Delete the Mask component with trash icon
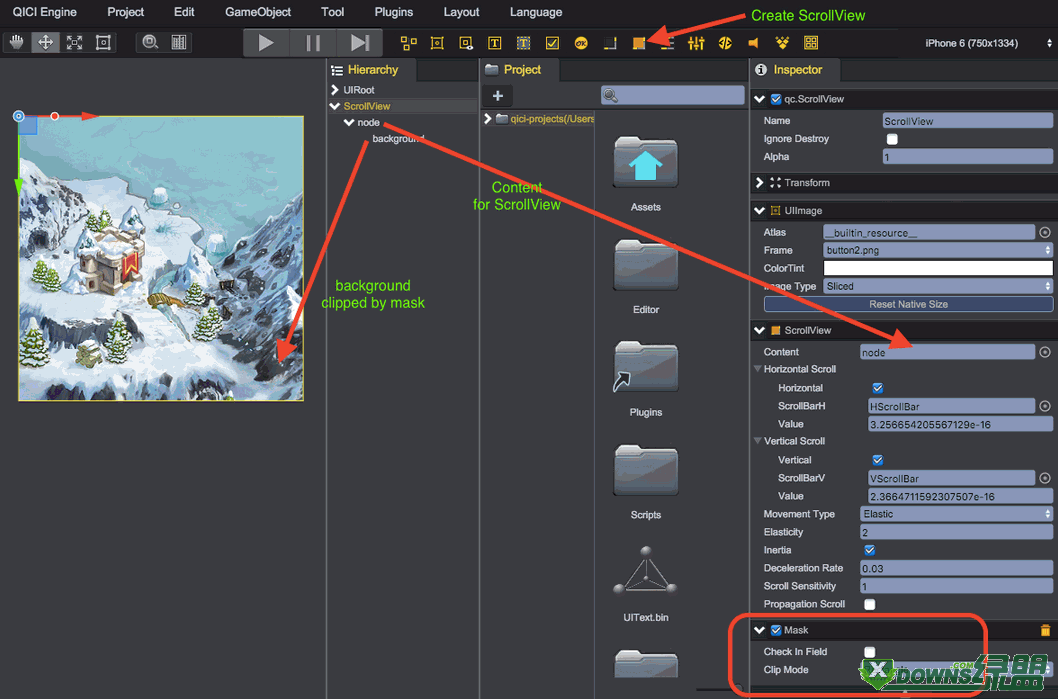The width and height of the screenshot is (1058, 699). coord(1045,630)
